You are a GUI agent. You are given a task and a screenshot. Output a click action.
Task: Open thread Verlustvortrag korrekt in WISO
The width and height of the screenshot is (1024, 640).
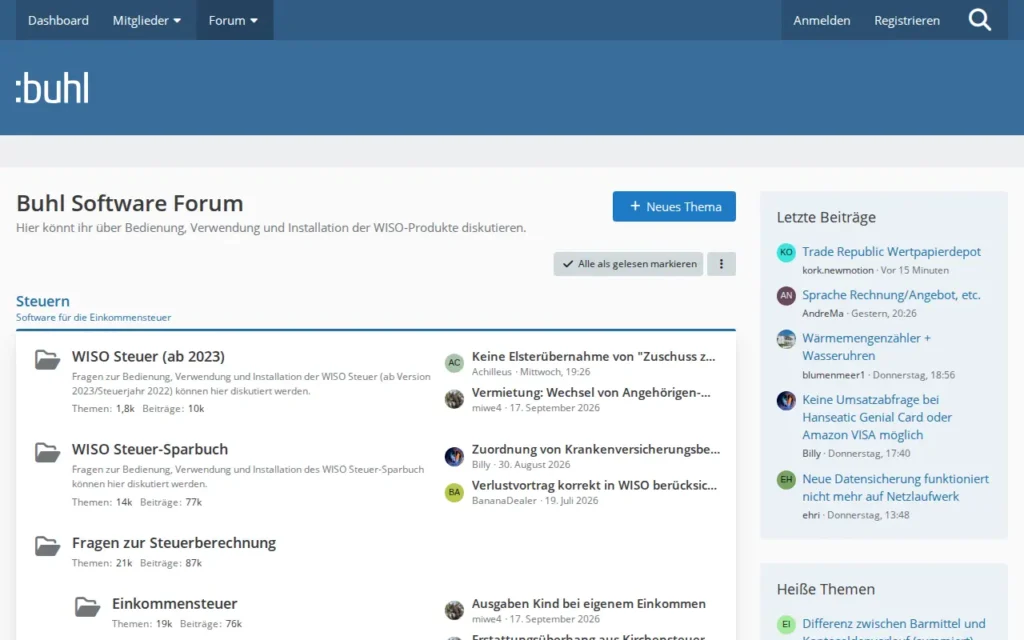[x=594, y=485]
